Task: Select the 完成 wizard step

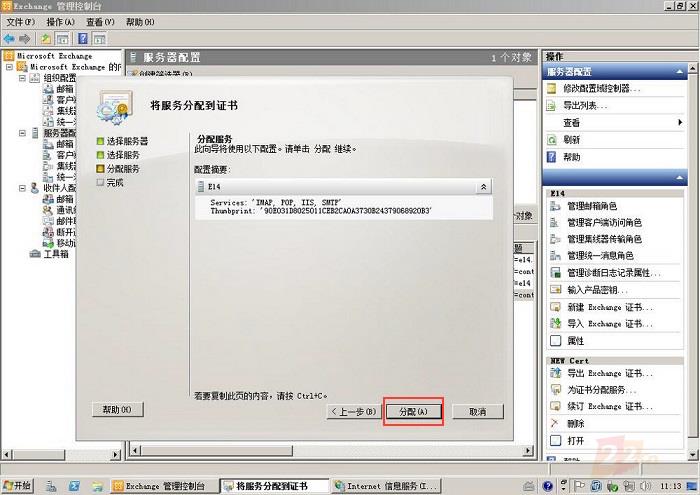Action: (110, 183)
